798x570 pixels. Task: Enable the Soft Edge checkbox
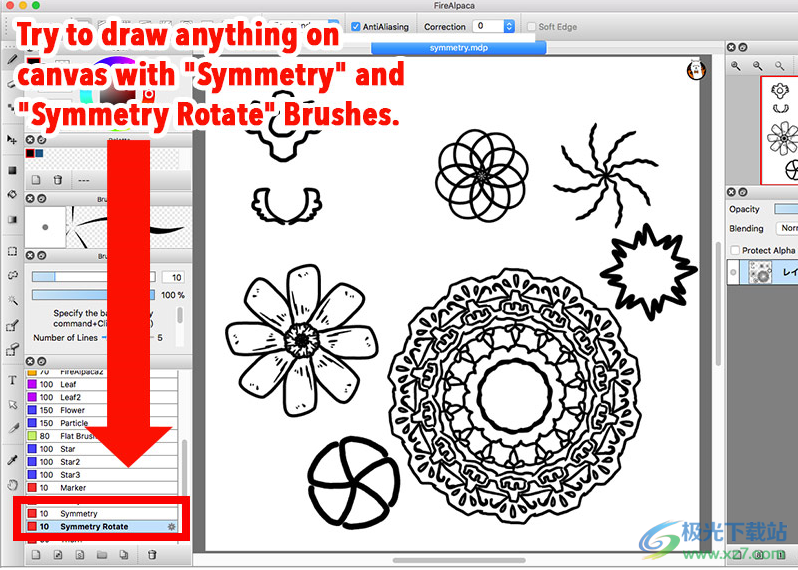tap(531, 26)
